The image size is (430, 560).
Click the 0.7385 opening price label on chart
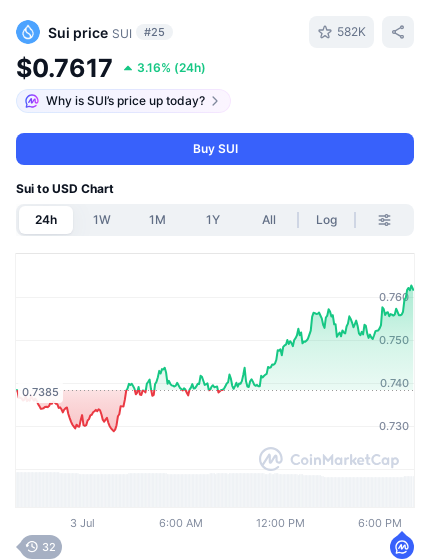(x=40, y=392)
